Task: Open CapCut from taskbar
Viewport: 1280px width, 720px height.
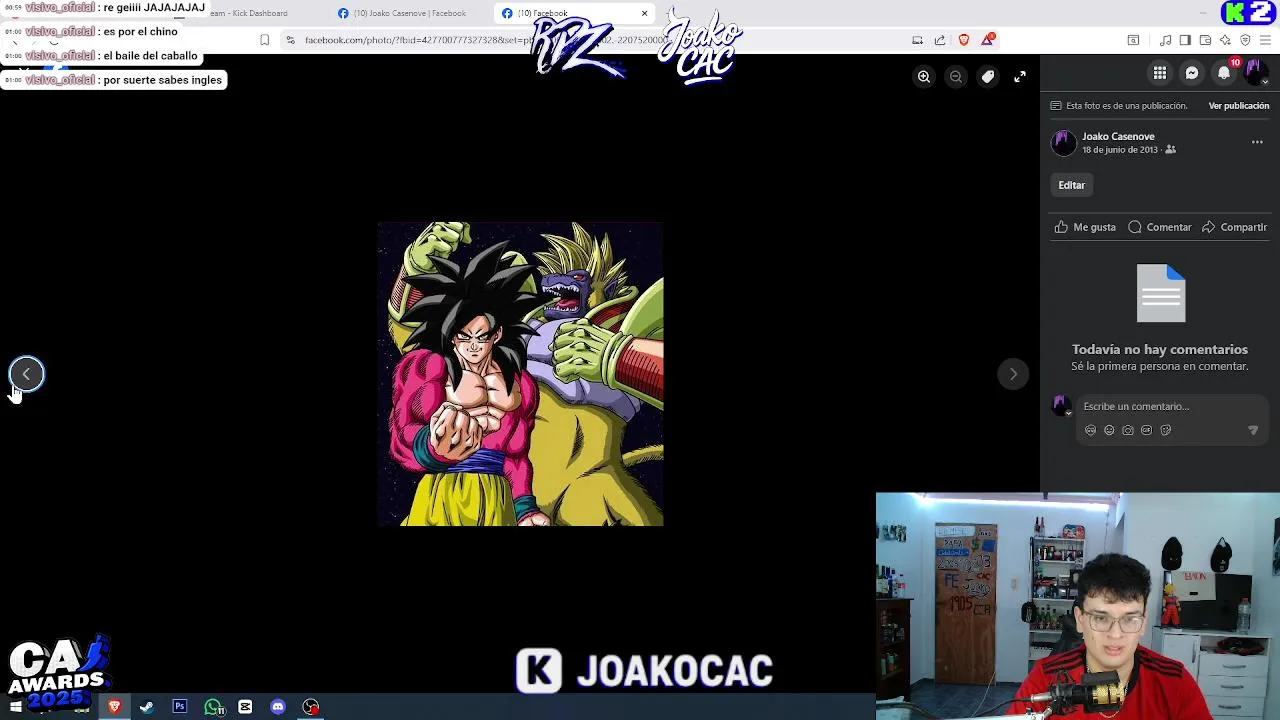Action: 245,707
